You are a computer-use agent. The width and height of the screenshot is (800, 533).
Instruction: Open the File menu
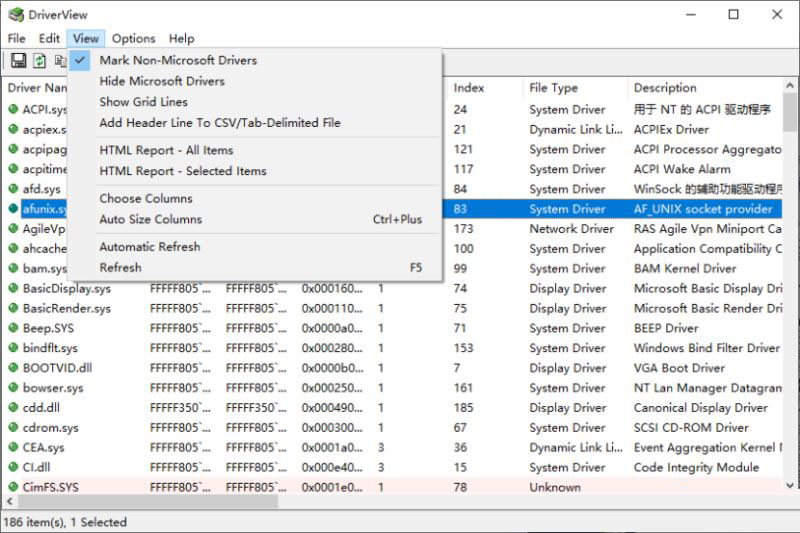pos(16,38)
